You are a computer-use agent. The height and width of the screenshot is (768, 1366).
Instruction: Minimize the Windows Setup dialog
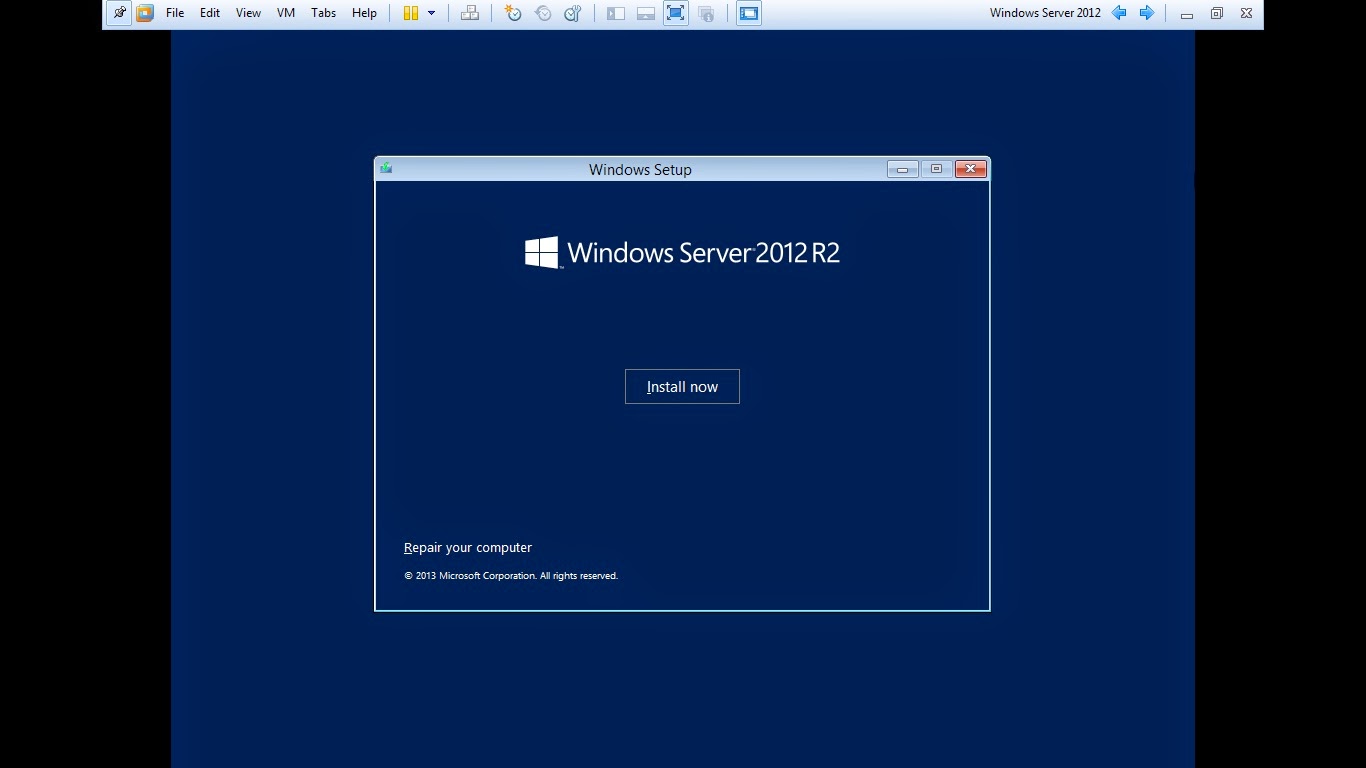(902, 169)
